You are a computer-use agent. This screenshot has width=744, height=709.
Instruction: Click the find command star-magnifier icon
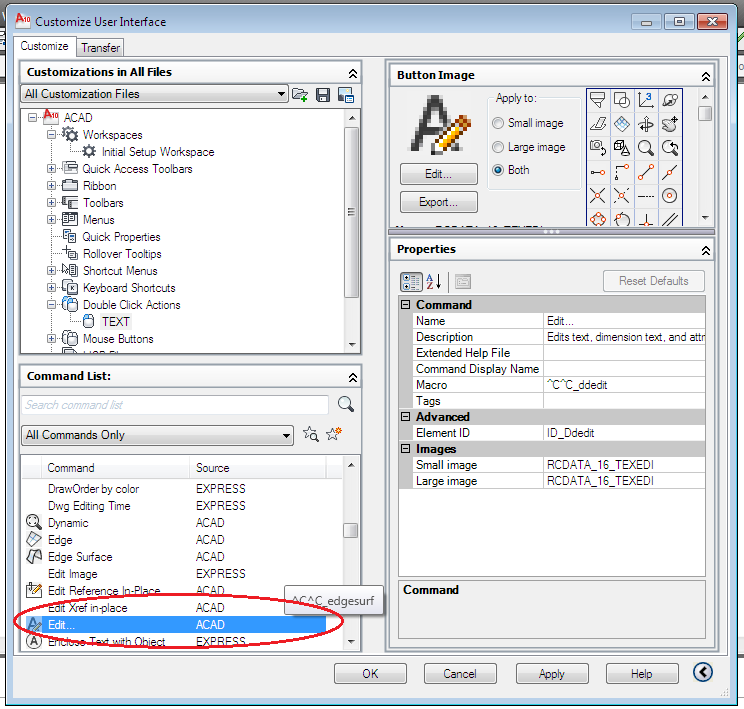click(311, 433)
